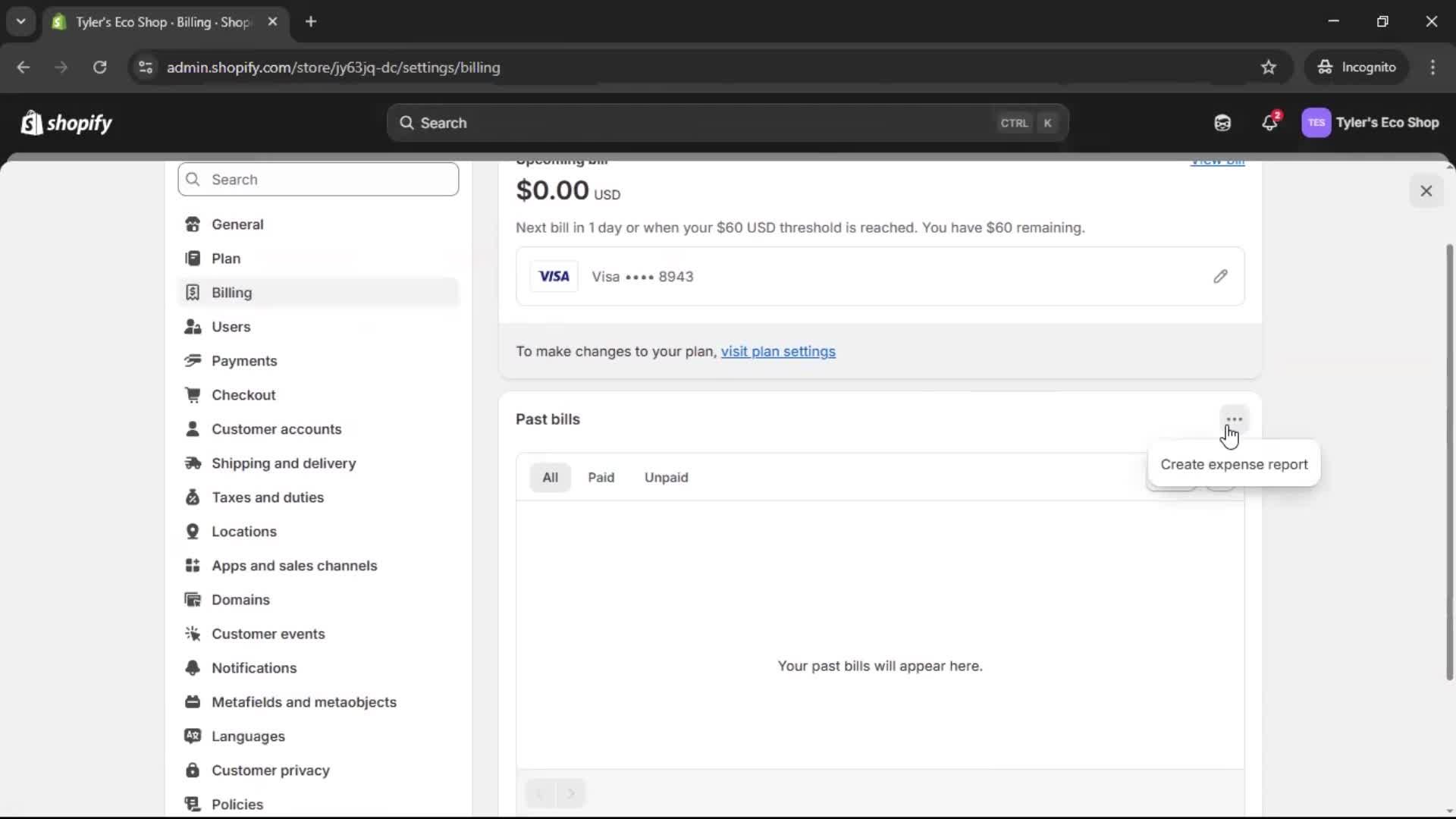
Task: Type in the settings Search field
Action: point(318,179)
